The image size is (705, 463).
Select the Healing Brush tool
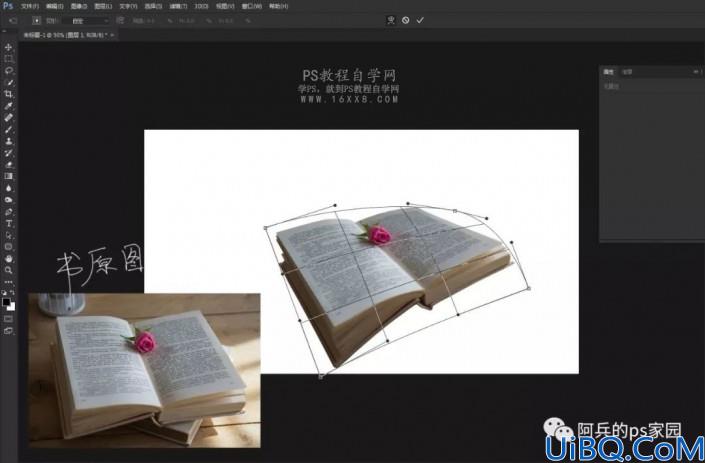click(8, 117)
